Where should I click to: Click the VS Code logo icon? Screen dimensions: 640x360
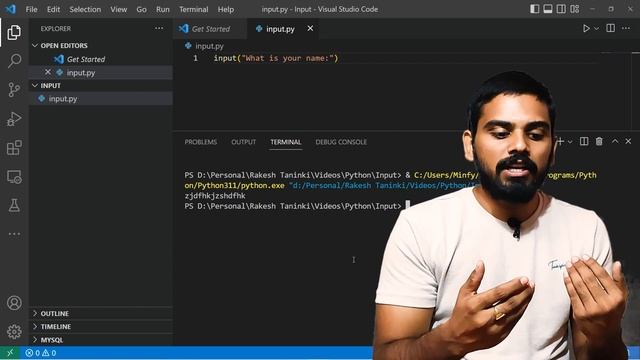(11, 9)
